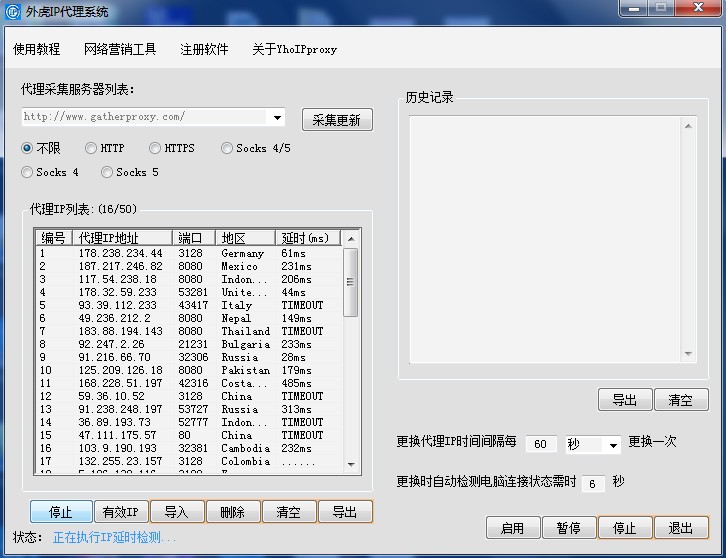Click 清空 button below proxy list
The height and width of the screenshot is (558, 726).
pos(289,512)
